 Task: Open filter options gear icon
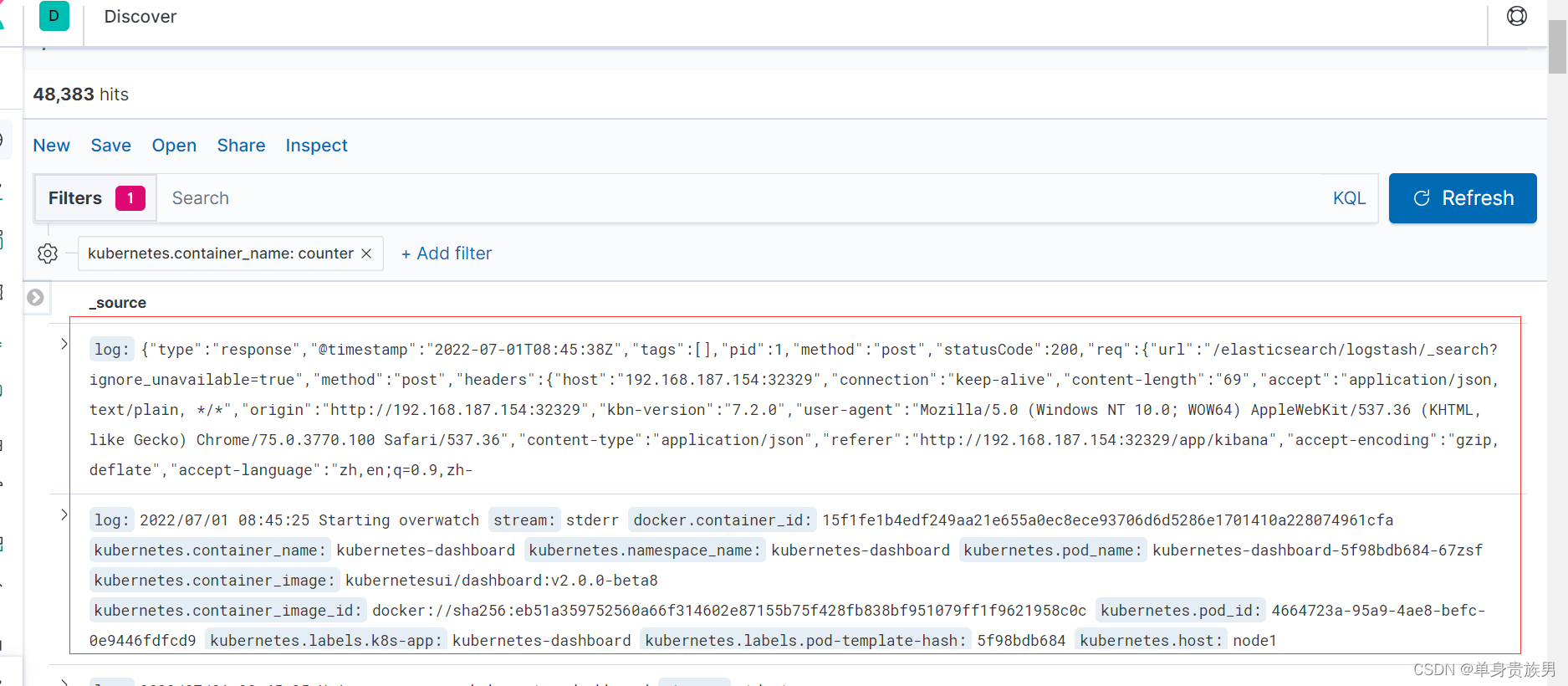[48, 253]
